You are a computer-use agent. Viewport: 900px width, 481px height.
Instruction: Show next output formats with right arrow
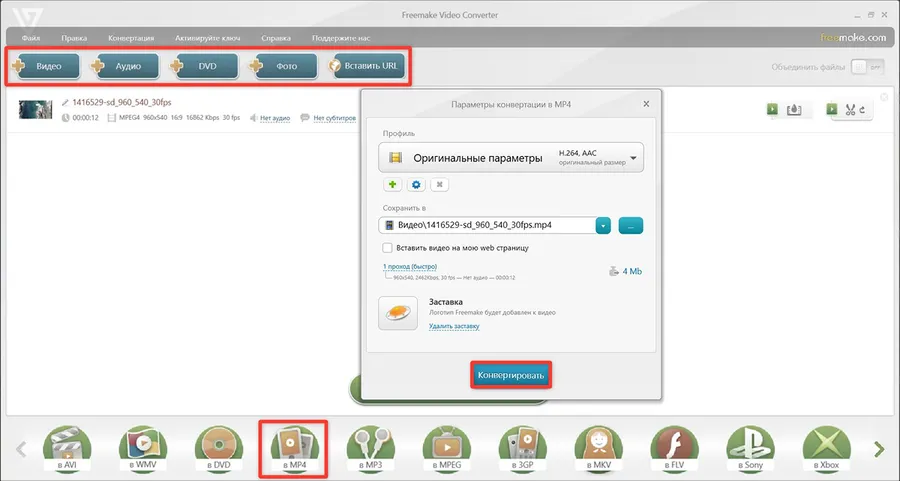(879, 449)
